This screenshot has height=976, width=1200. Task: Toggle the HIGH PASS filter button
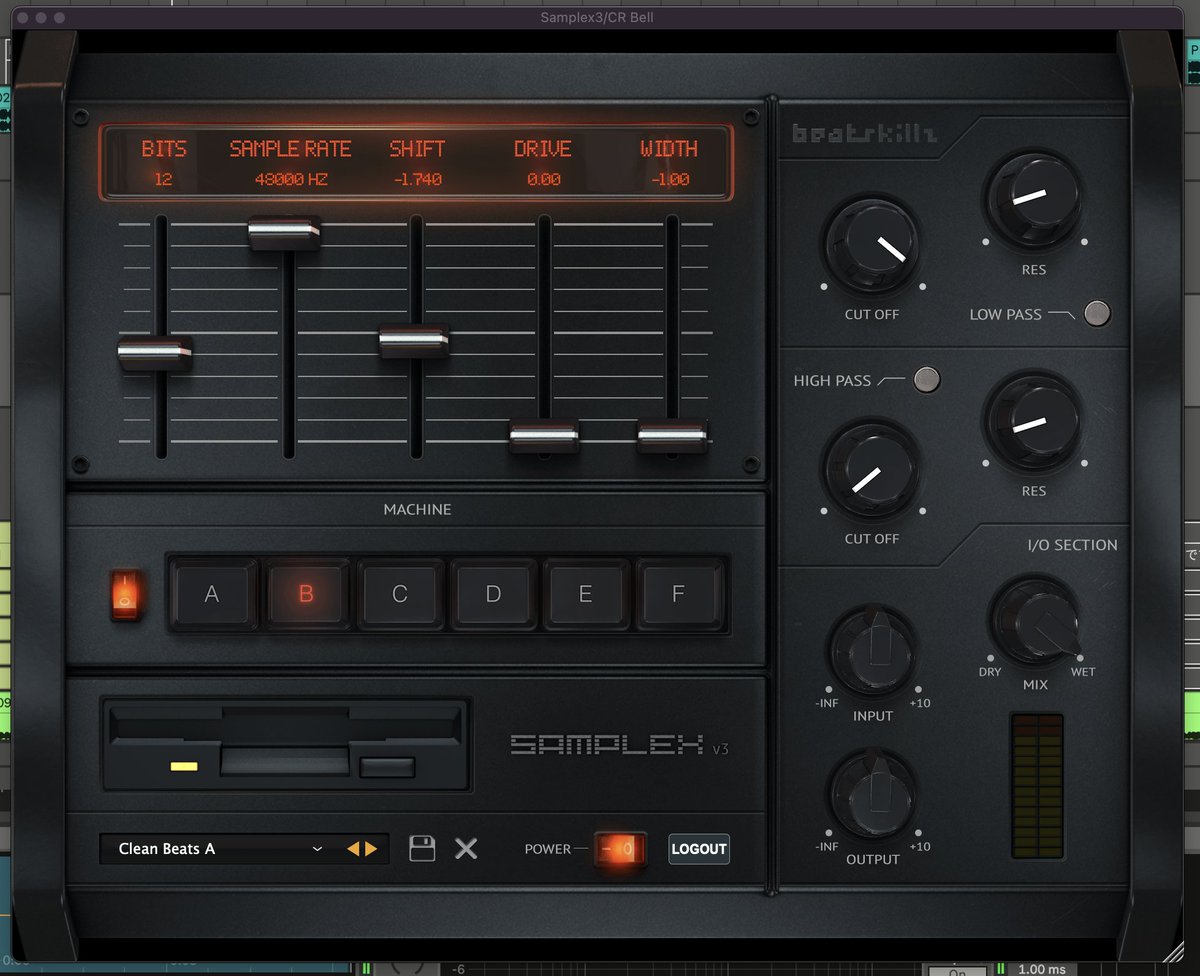click(x=927, y=379)
